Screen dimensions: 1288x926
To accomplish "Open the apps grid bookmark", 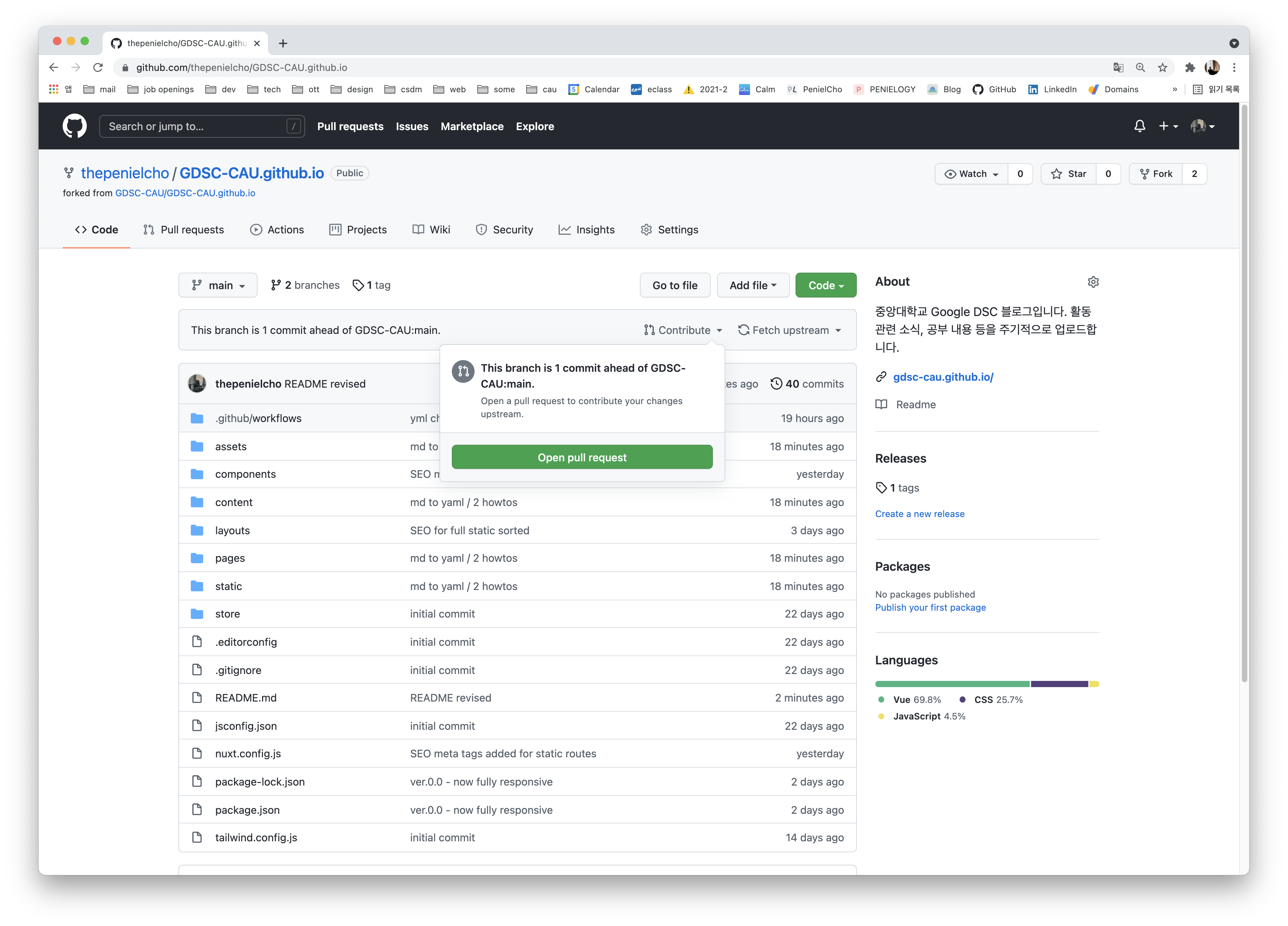I will coord(54,89).
